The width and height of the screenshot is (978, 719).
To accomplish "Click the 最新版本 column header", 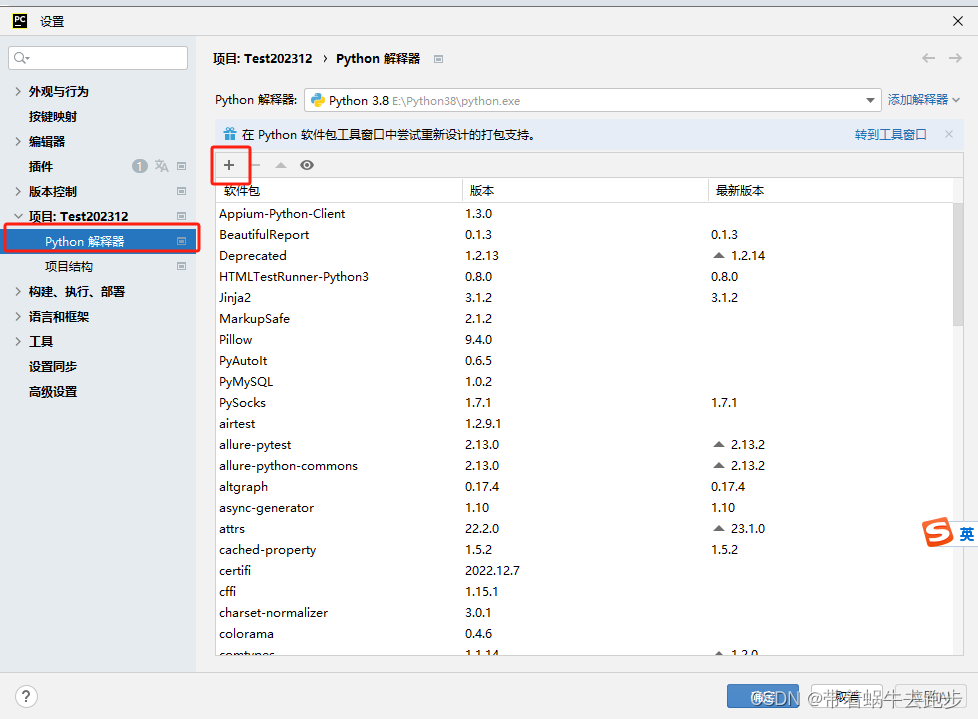I will pos(831,190).
